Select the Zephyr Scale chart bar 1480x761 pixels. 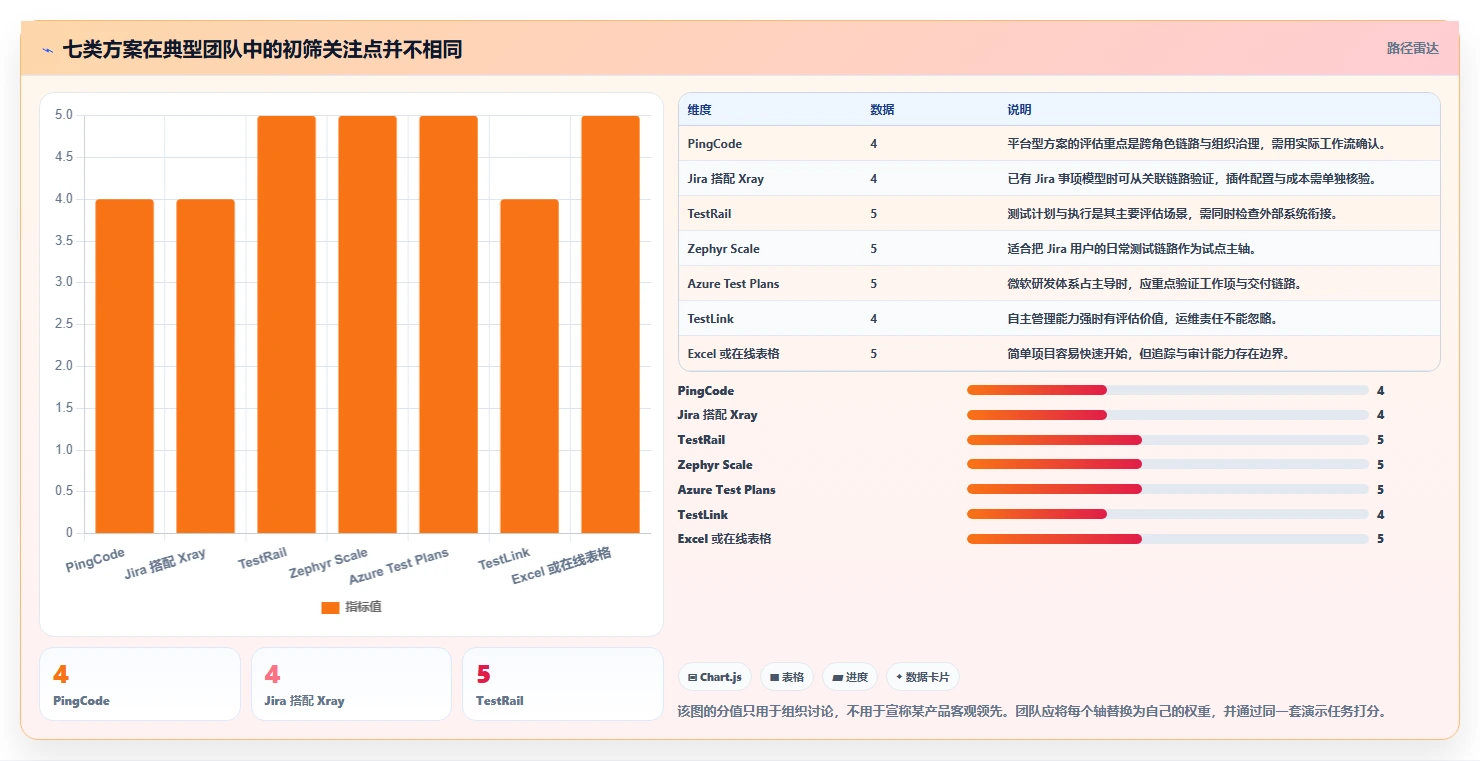[x=367, y=324]
